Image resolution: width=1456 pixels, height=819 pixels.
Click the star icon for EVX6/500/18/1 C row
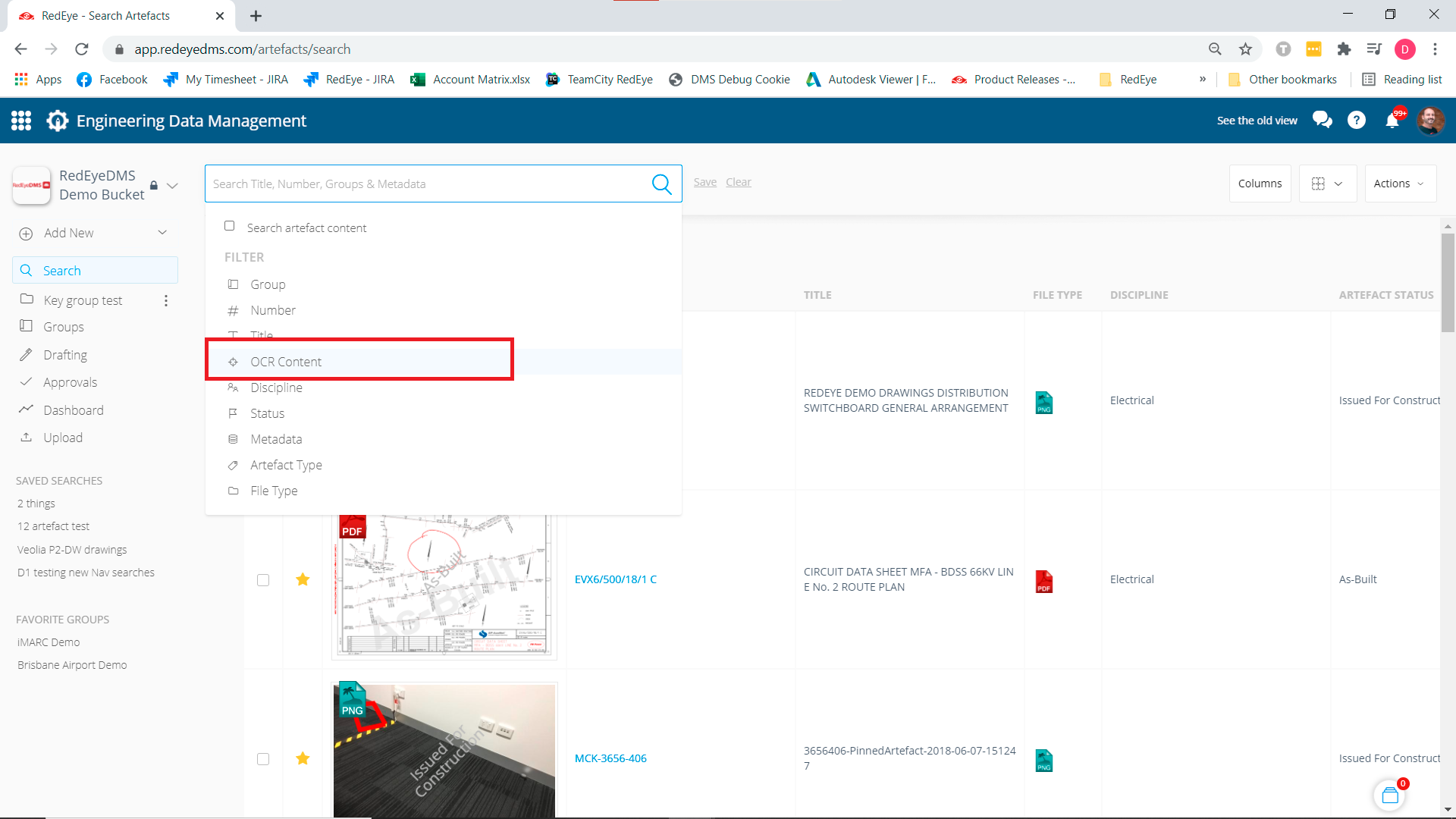tap(303, 579)
